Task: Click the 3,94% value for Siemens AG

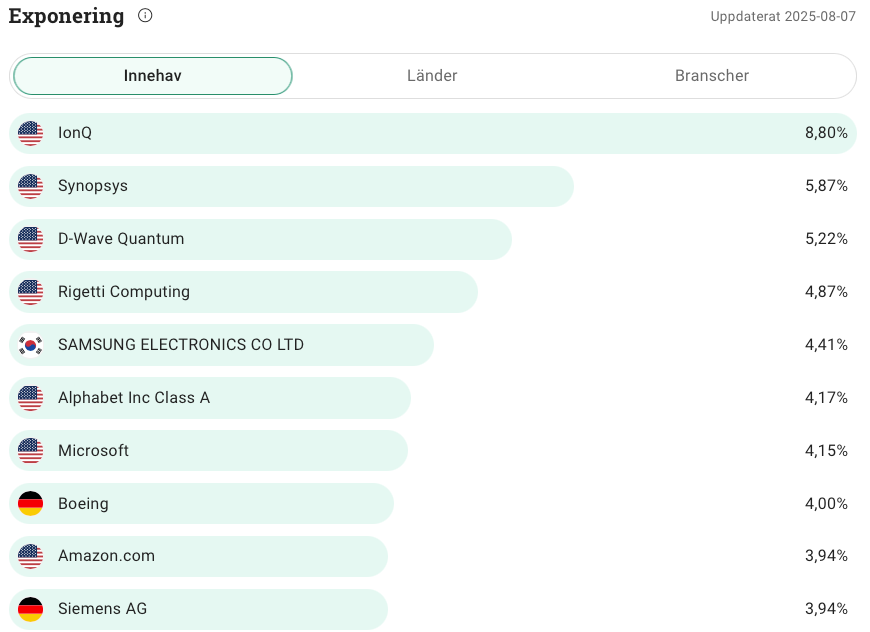Action: [826, 609]
